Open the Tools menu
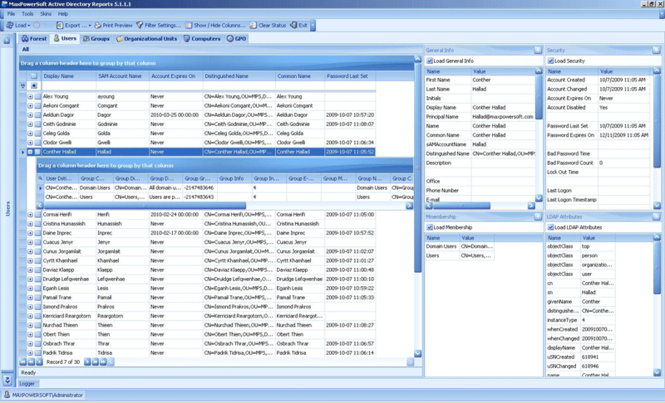 click(28, 14)
